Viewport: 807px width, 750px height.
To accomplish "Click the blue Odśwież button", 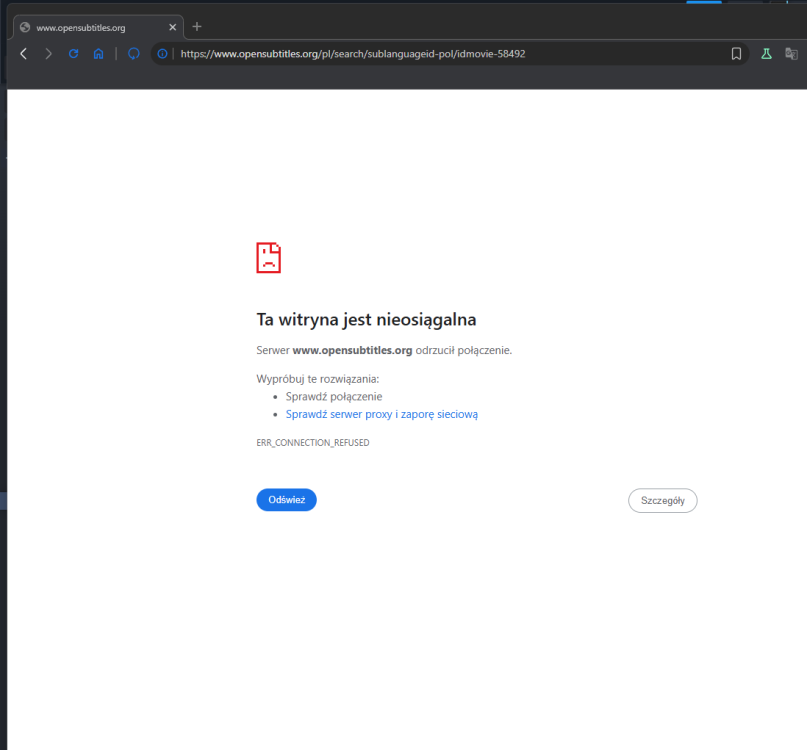I will click(x=287, y=500).
